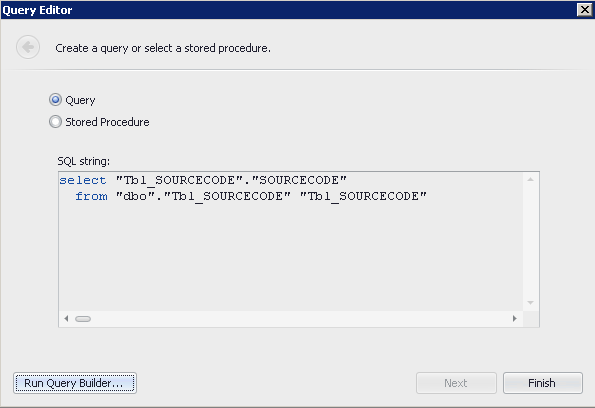Click the horizontal scrollbar right arrow
The image size is (595, 408).
pos(515,318)
